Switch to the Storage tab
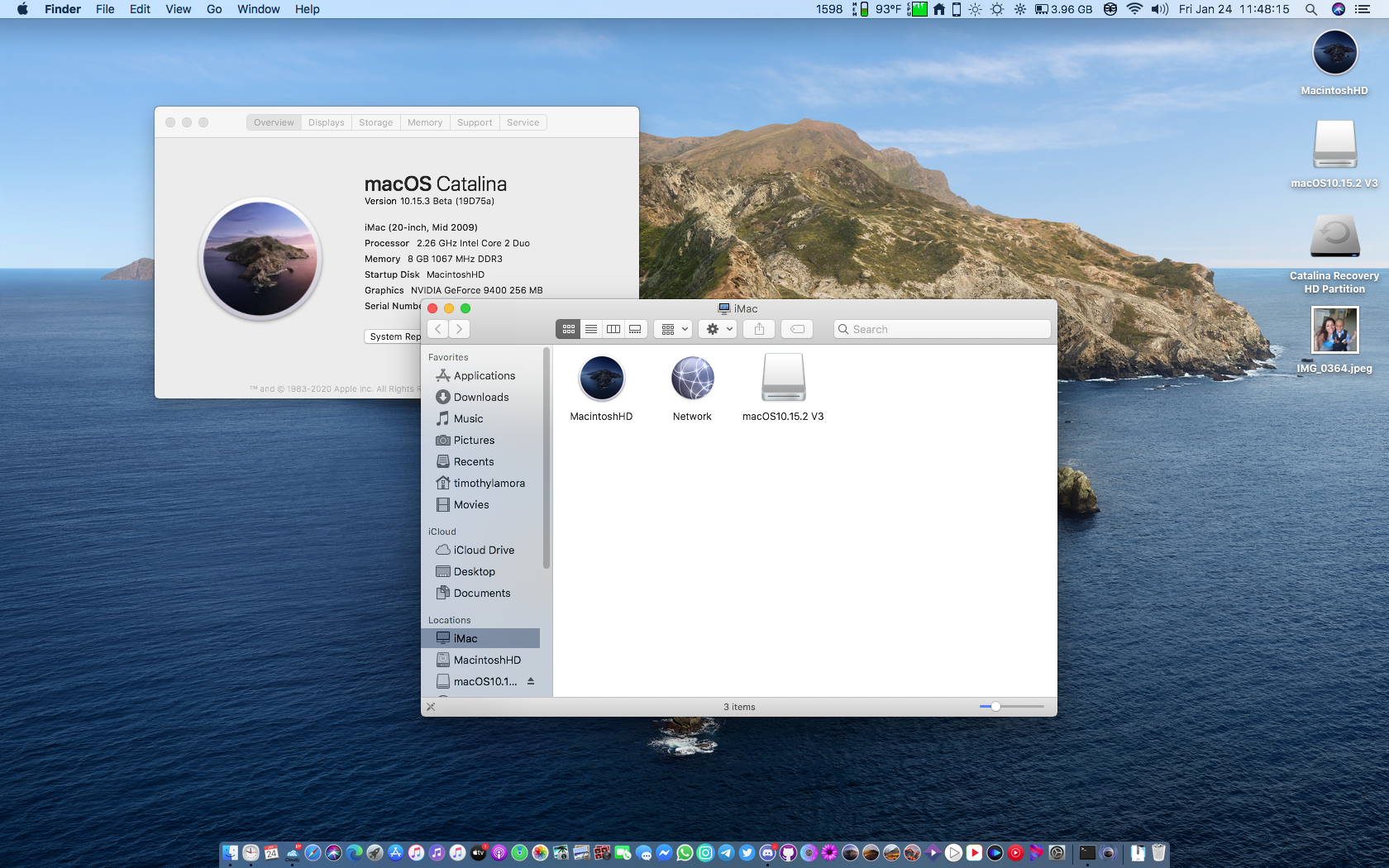1389x868 pixels. point(375,122)
